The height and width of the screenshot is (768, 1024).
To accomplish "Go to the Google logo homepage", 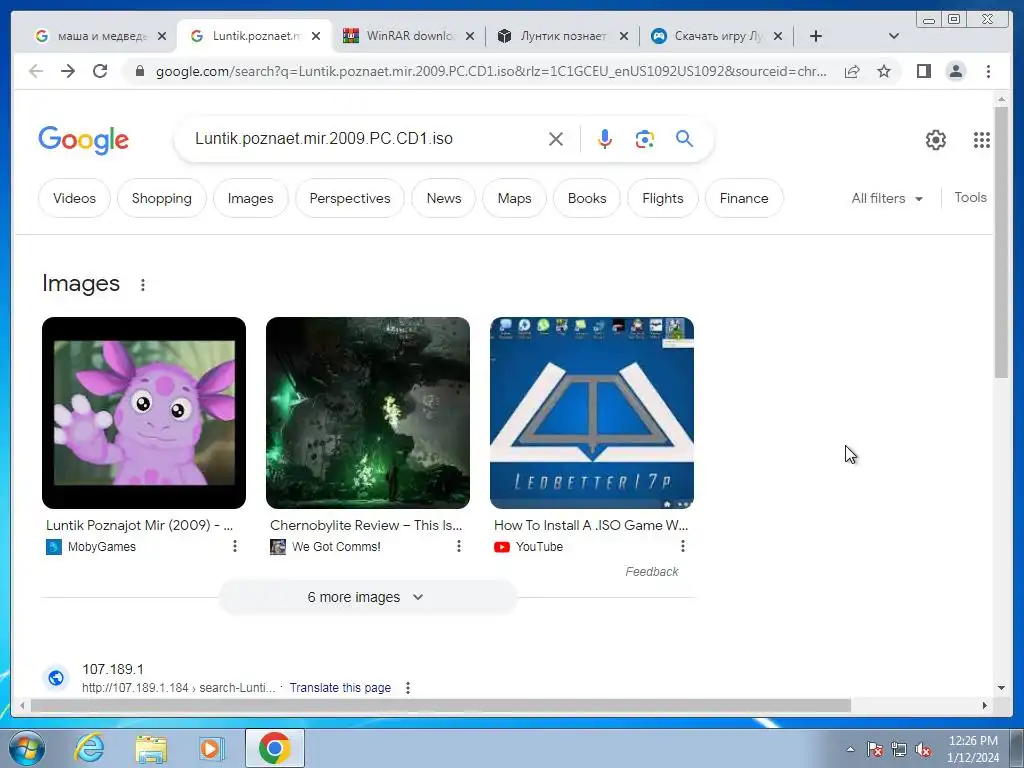I will point(84,140).
